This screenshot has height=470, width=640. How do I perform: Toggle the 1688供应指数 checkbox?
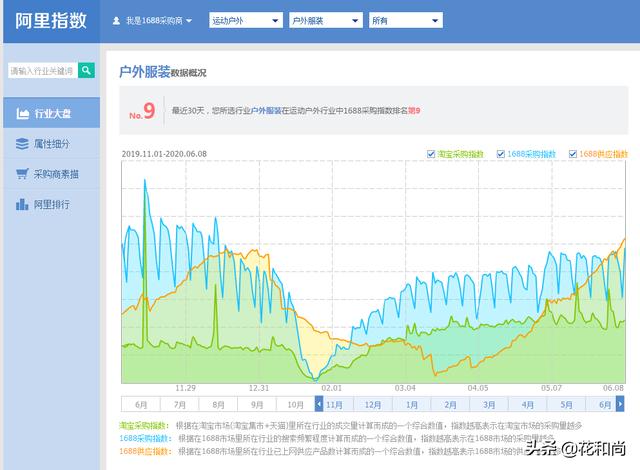click(573, 154)
